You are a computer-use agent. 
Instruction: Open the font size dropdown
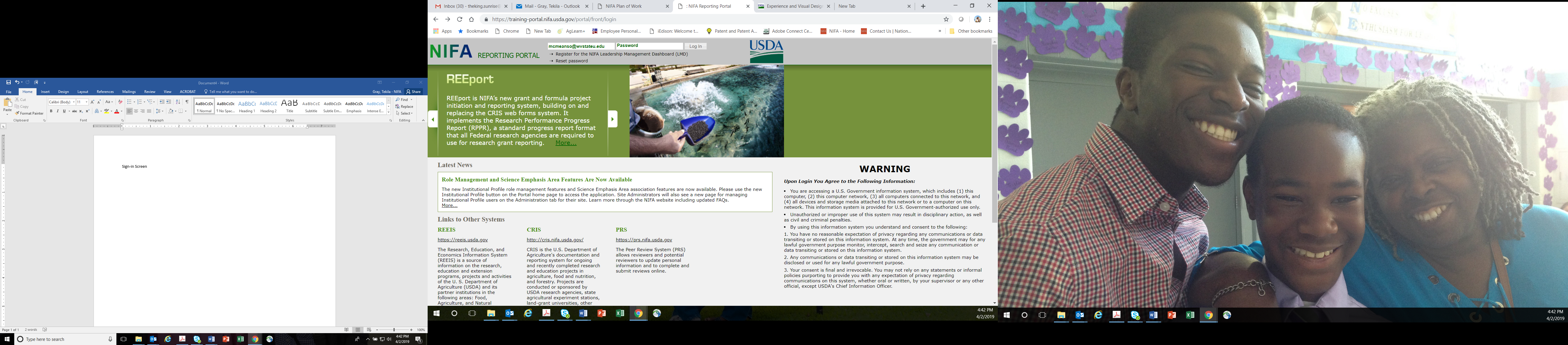pos(86,102)
